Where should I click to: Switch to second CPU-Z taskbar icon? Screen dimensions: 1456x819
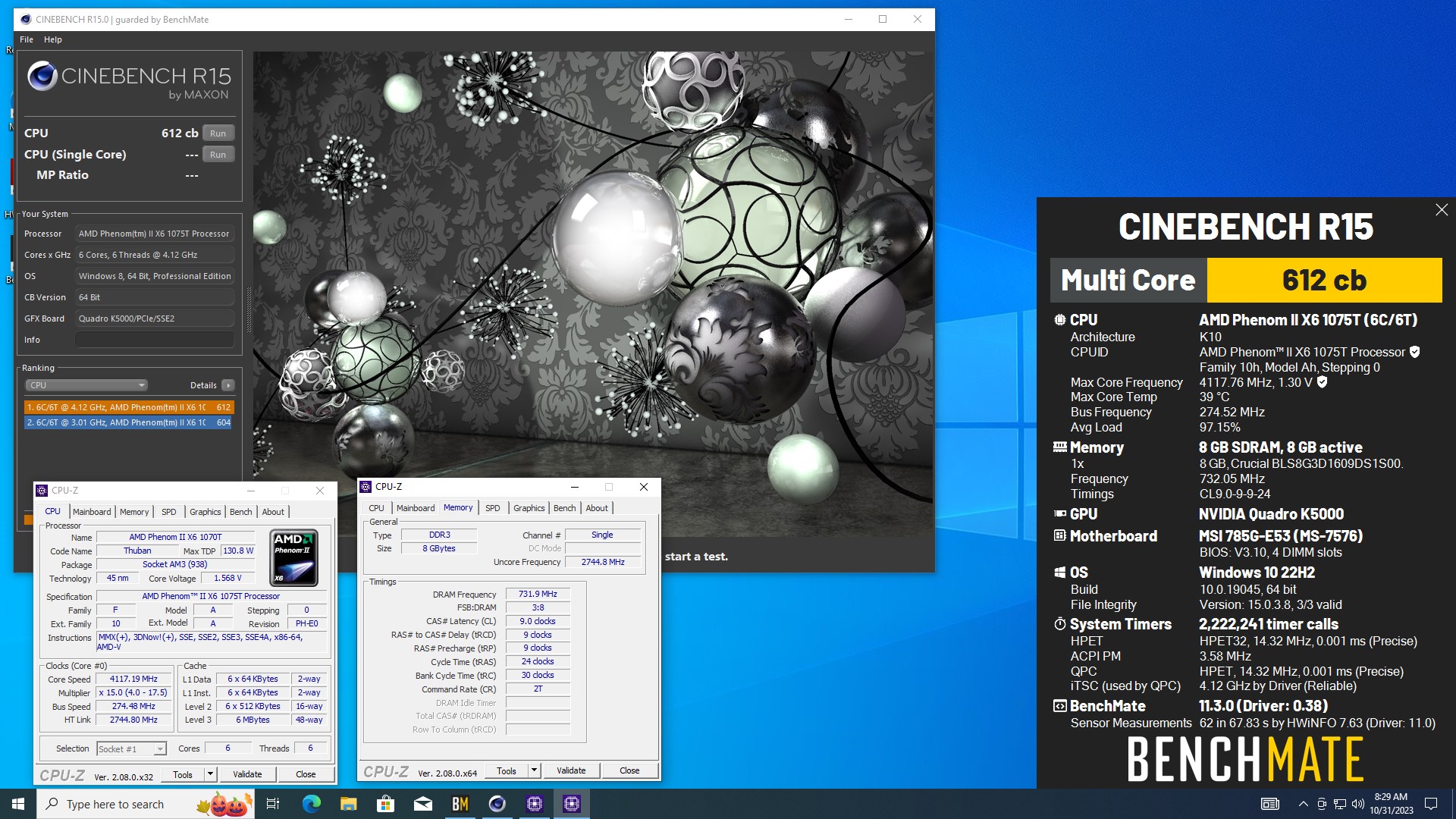point(572,804)
